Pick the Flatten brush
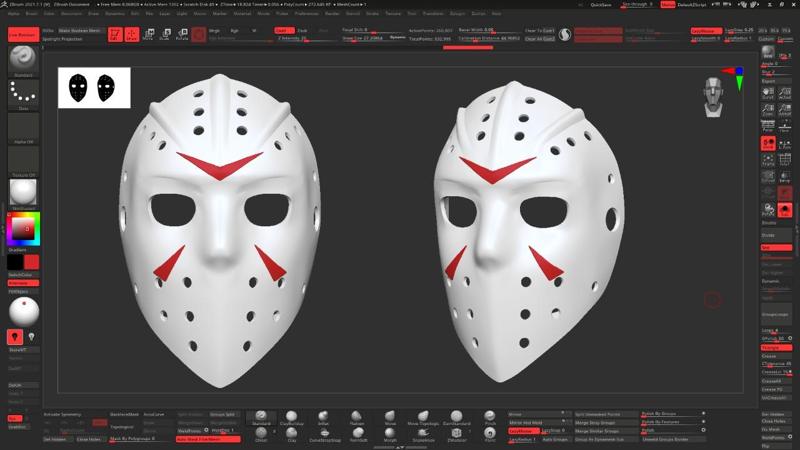 click(x=357, y=418)
